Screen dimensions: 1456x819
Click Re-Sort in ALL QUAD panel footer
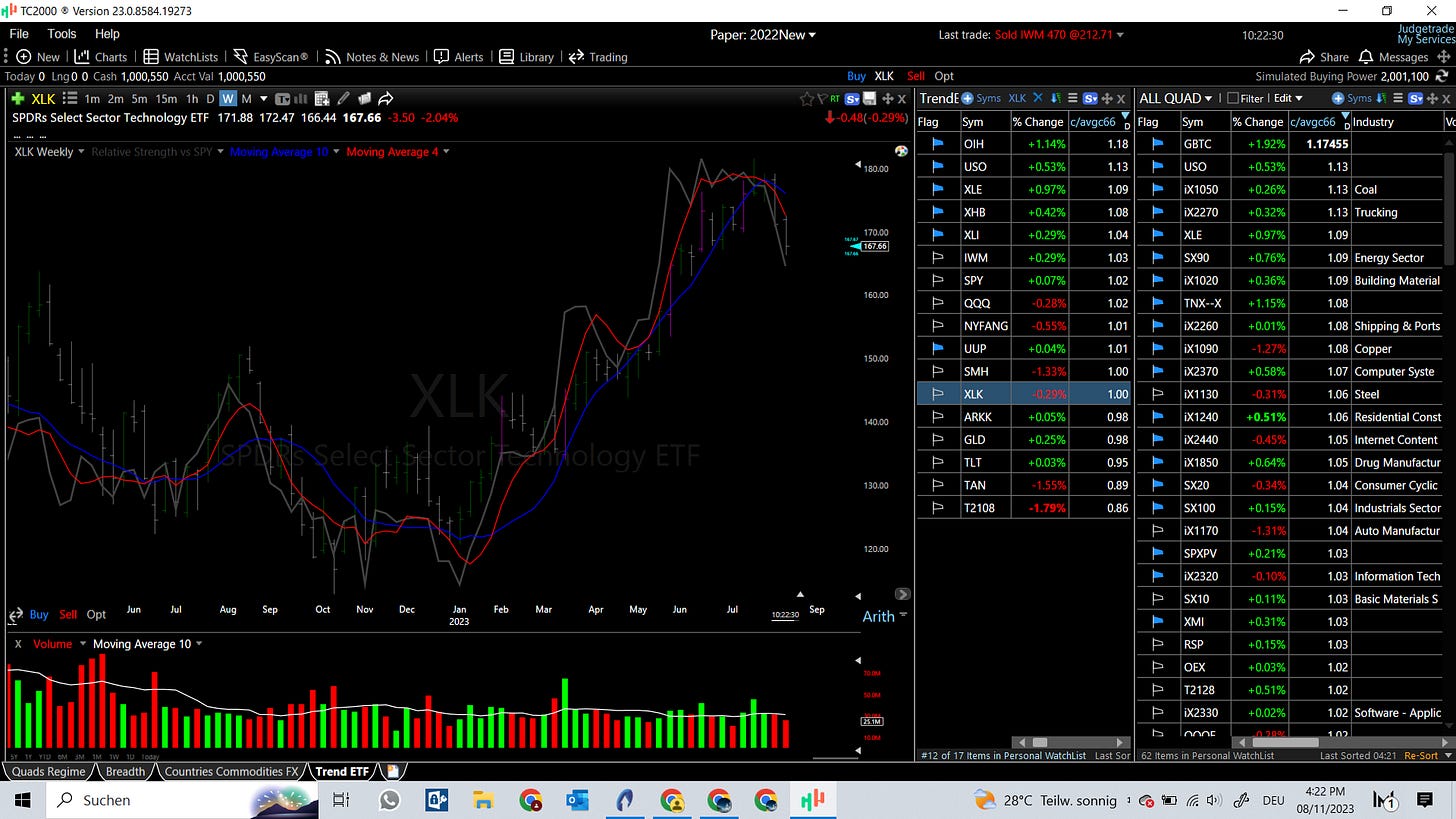(x=1421, y=756)
